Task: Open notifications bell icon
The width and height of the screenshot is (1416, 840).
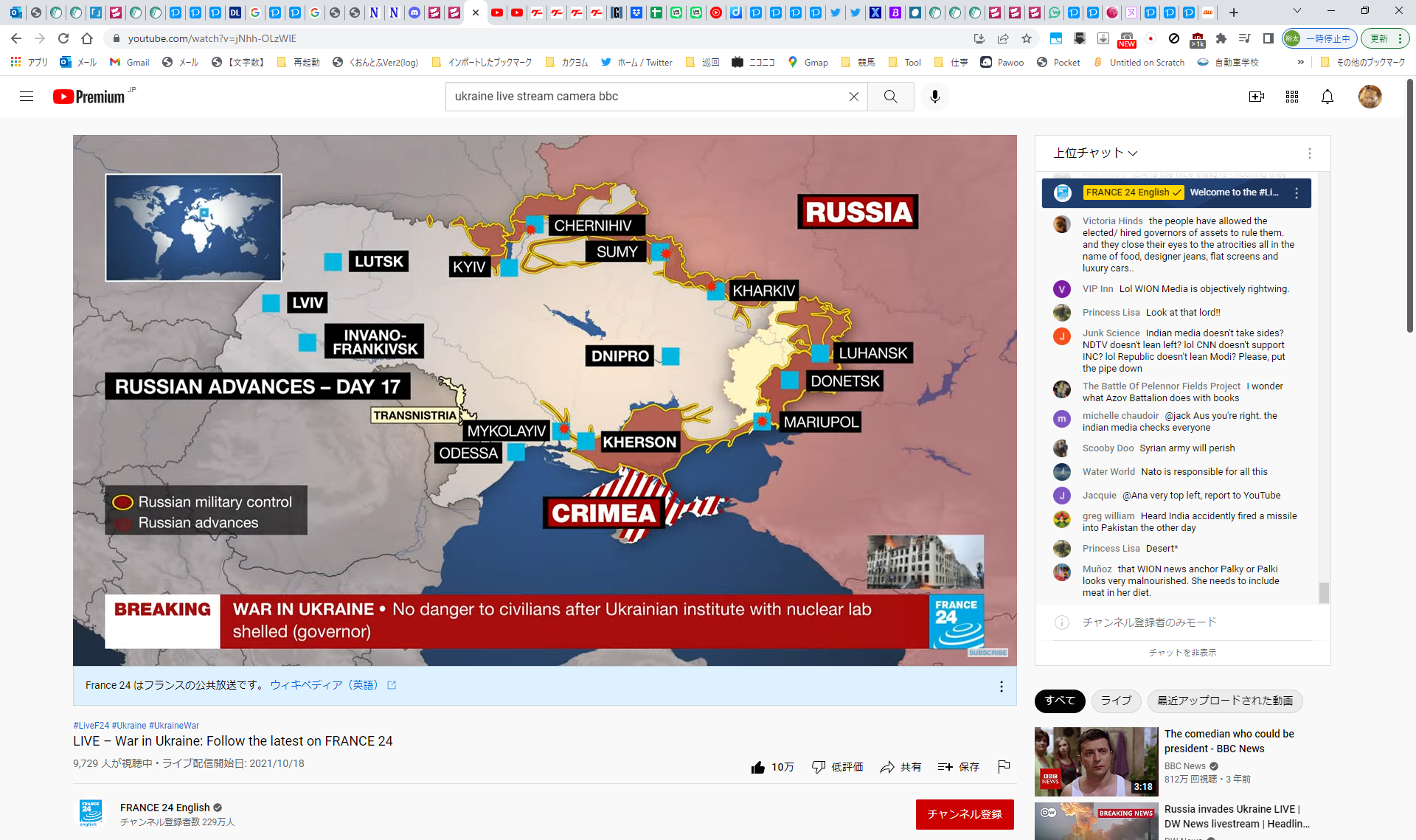Action: (1327, 97)
